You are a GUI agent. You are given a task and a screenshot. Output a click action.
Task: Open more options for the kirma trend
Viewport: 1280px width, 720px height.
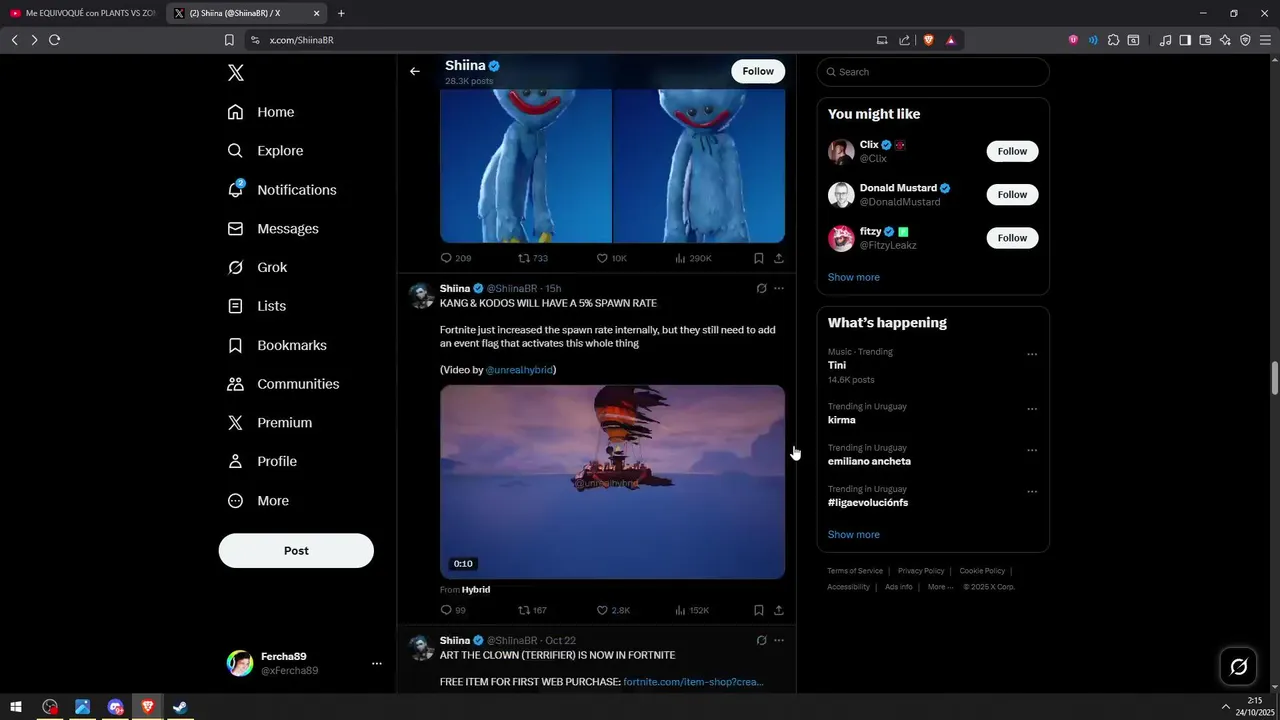tap(1032, 409)
